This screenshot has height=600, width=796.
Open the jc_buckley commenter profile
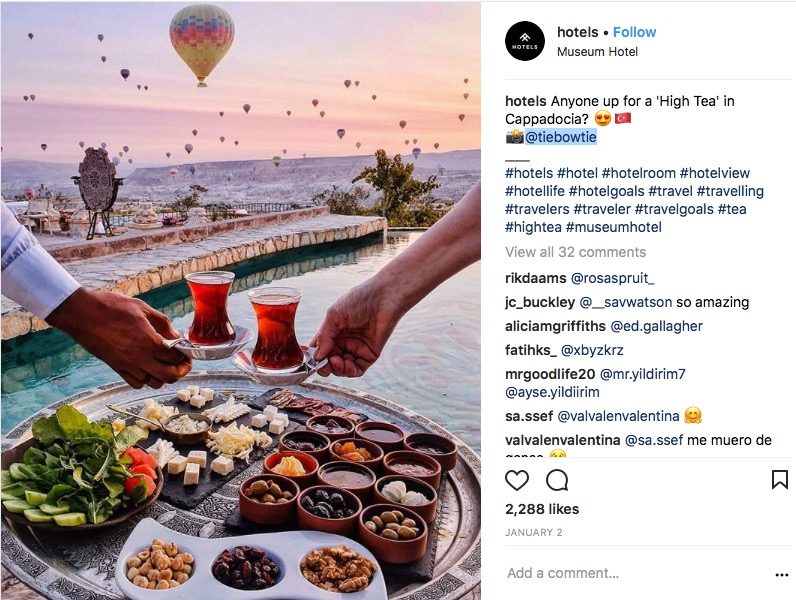(540, 303)
